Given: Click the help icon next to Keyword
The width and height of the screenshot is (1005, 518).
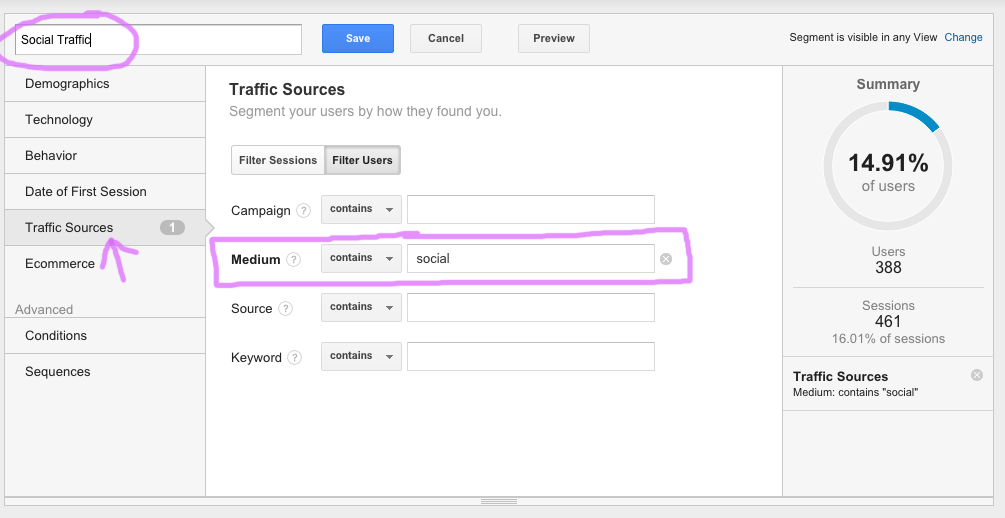Looking at the screenshot, I should point(293,358).
